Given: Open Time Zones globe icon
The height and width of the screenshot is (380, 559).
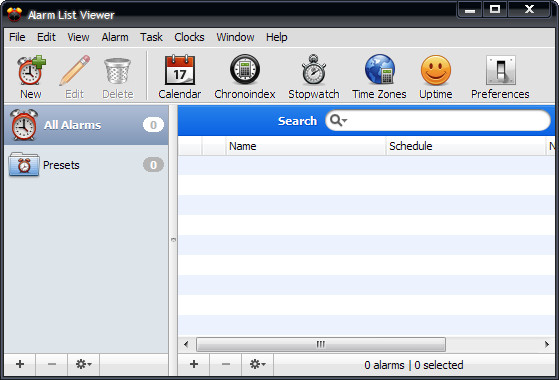Looking at the screenshot, I should click(x=379, y=77).
